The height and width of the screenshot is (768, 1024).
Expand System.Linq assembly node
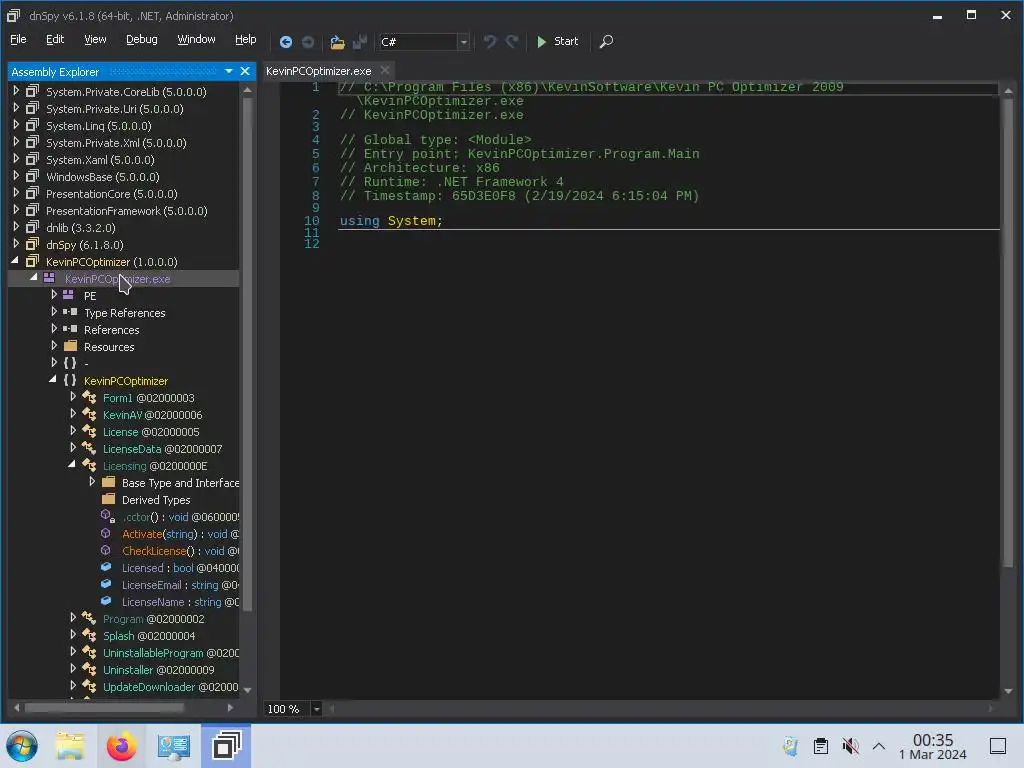[x=16, y=125]
